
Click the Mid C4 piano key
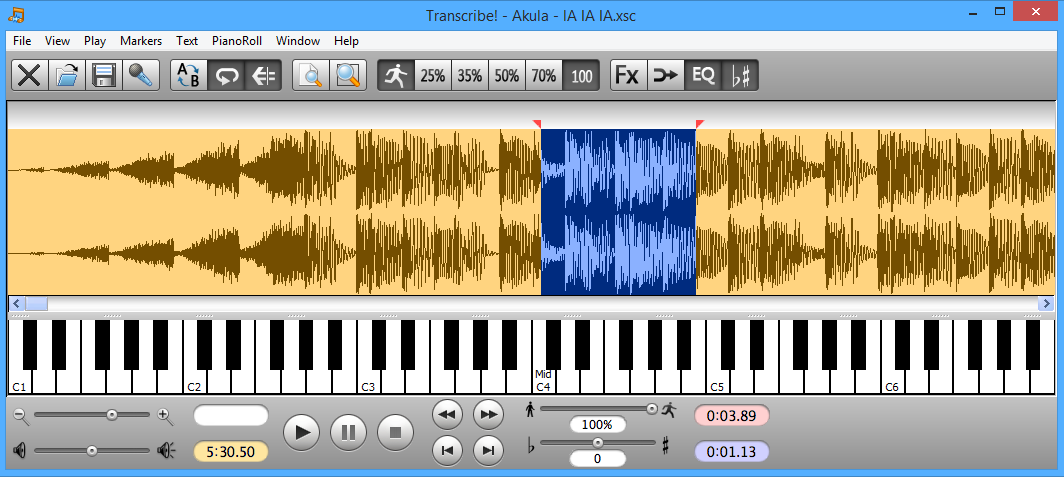pos(543,381)
